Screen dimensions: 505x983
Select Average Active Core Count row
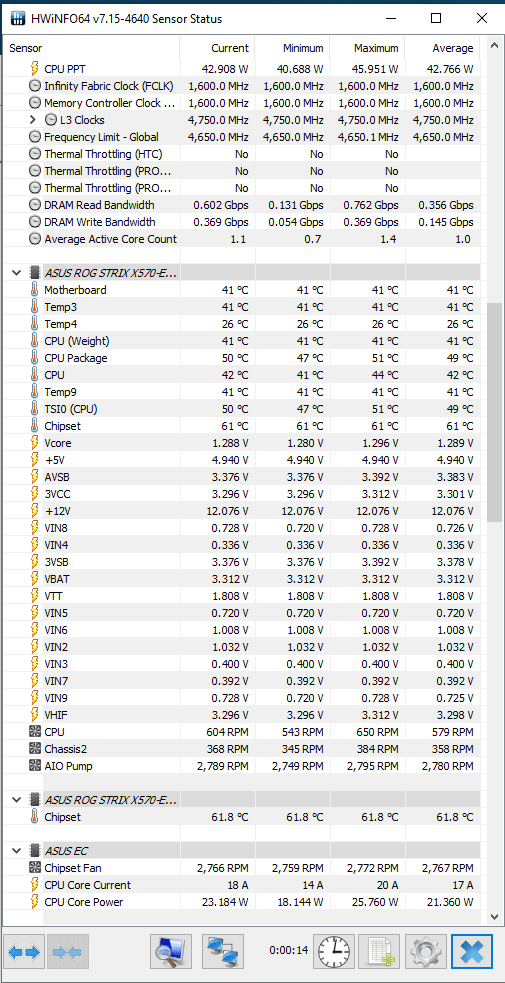coord(242,239)
